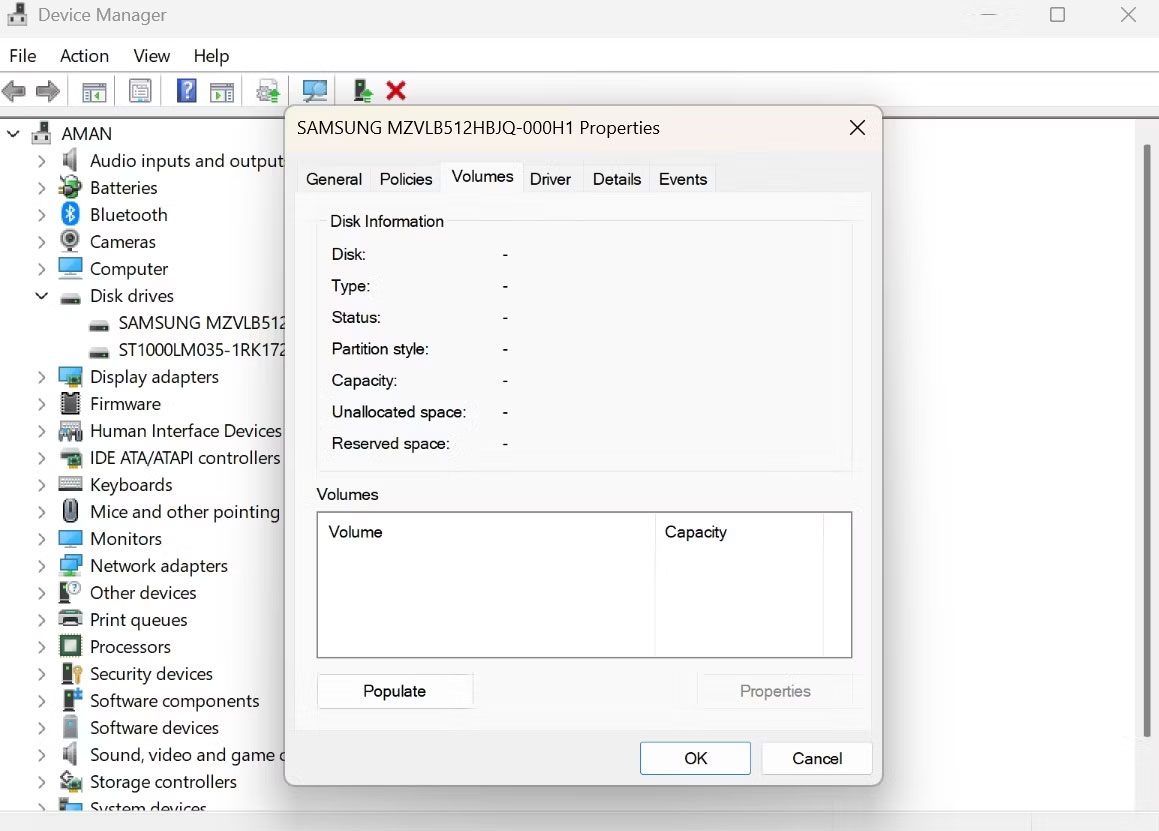Screen dimensions: 1159x831
Task: Select Sound, video and game controllers item
Action: [x=187, y=755]
